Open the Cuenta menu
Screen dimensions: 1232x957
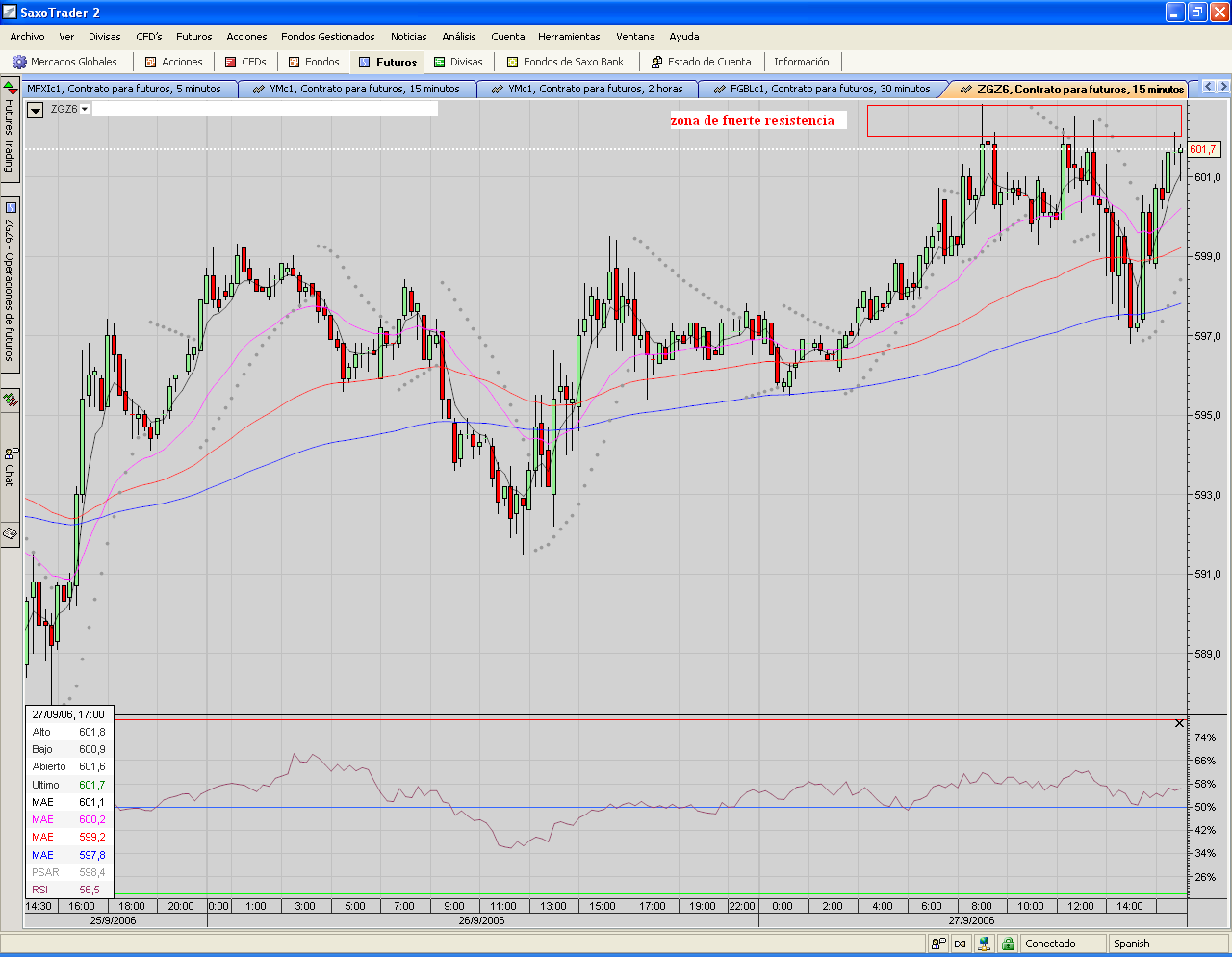(x=508, y=37)
